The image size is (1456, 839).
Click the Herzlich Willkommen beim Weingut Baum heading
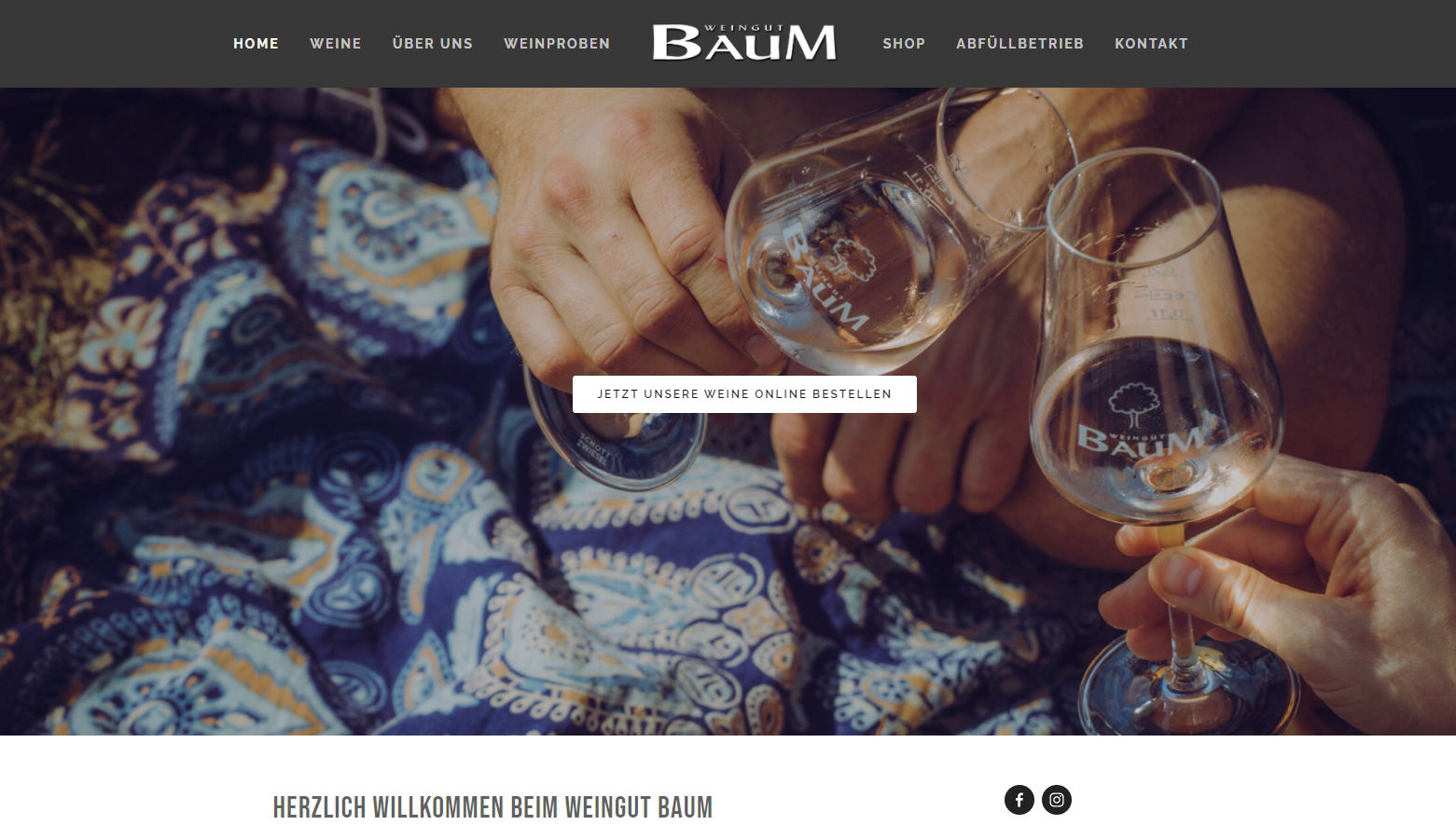pos(492,807)
